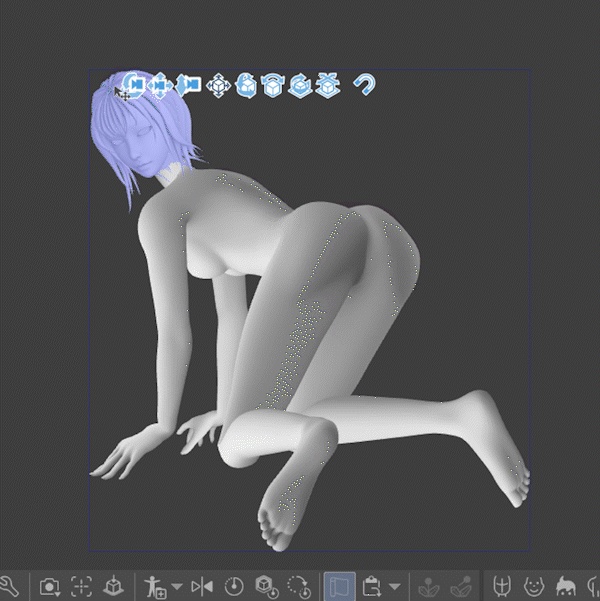This screenshot has width=600, height=601.
Task: Click the figure with plus sign icon
Action: tap(155, 586)
